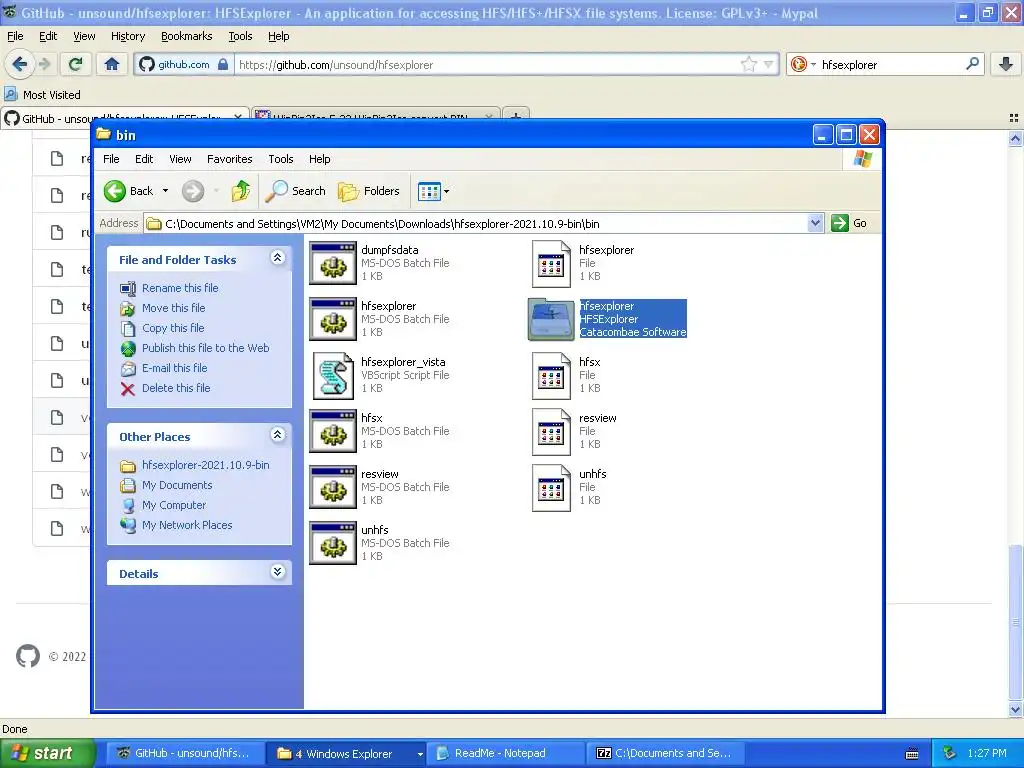Go to My Documents in Other Places
This screenshot has height=768, width=1024.
click(x=177, y=485)
